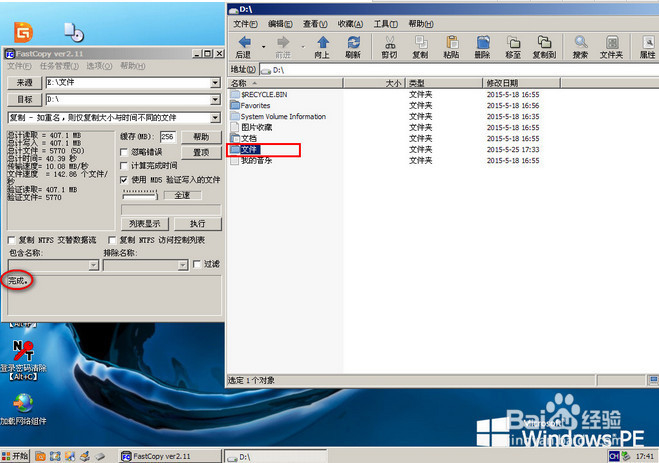Screen dimensions: 659x463
Task: Click the Delete toolbar icon
Action: click(482, 47)
